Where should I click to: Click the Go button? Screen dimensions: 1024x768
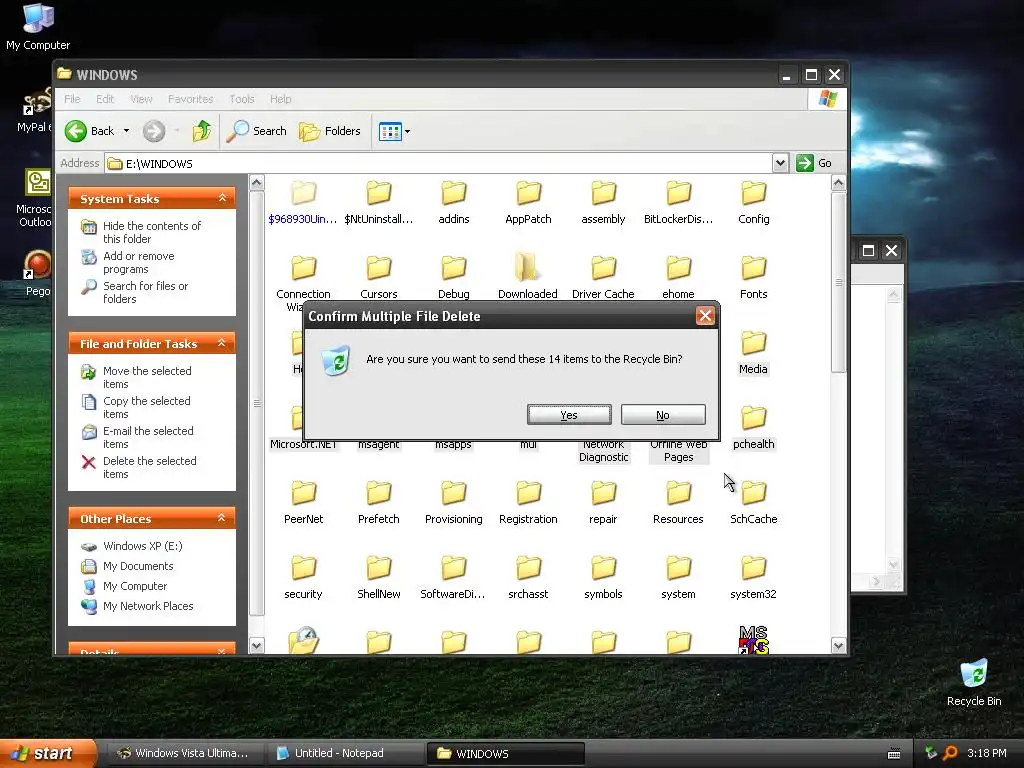(x=814, y=163)
